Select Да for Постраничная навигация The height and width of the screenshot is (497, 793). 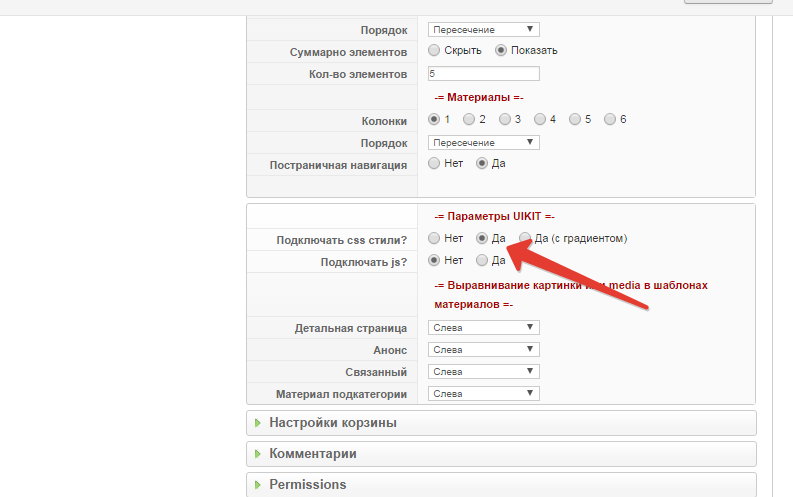pos(482,163)
